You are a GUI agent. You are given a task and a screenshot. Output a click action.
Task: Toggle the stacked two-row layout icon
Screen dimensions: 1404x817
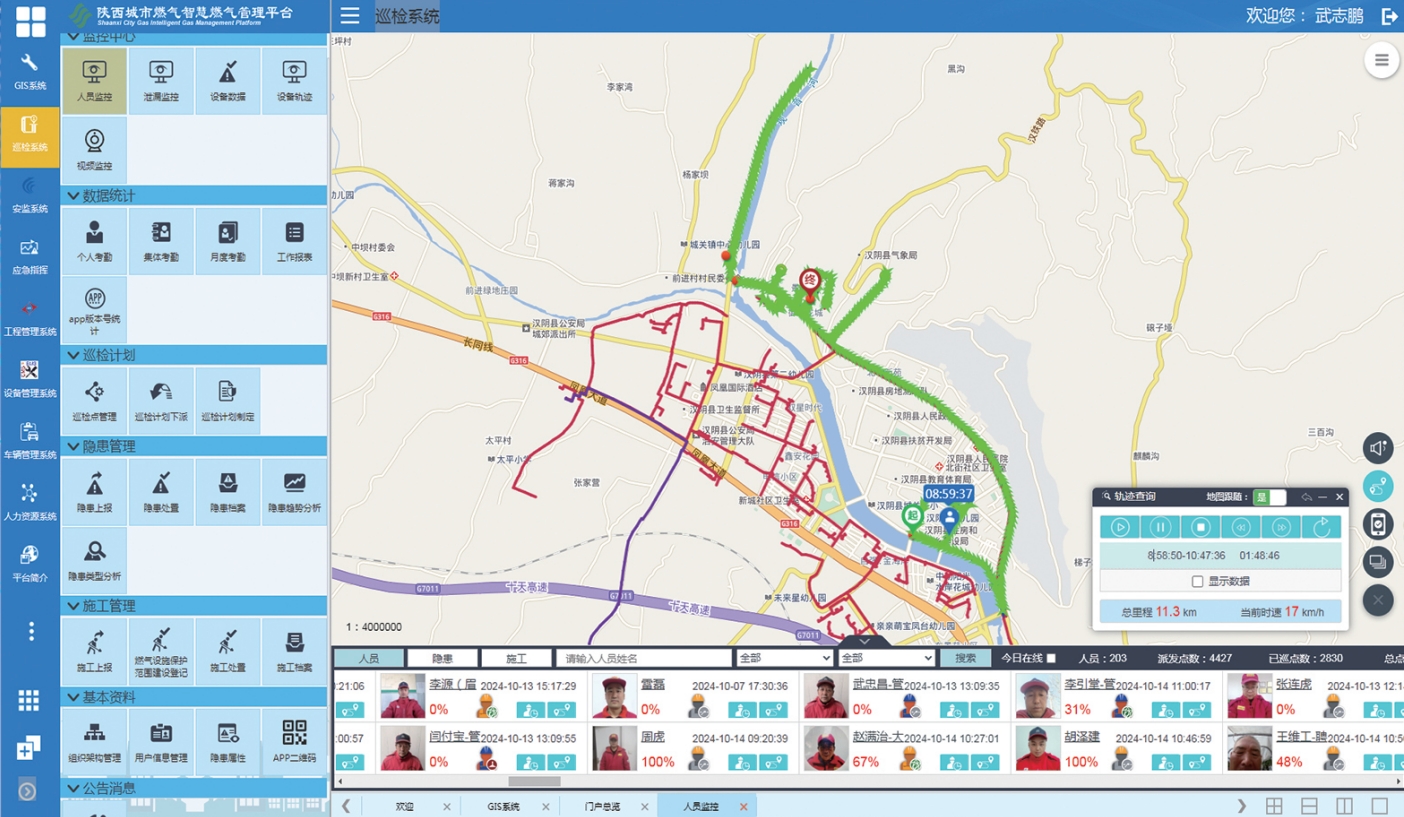[x=1309, y=806]
